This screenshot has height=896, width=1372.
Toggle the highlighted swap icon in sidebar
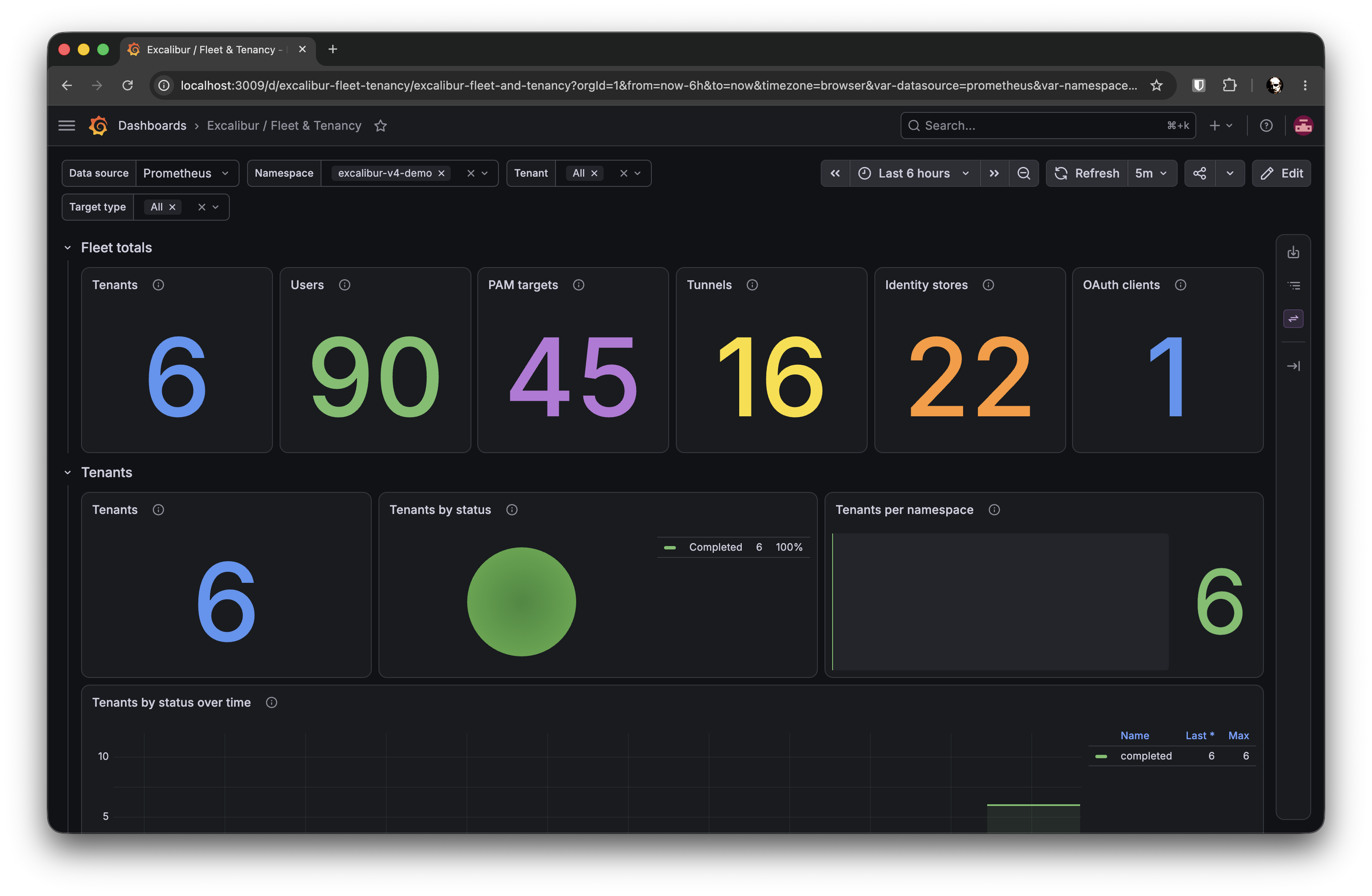pos(1293,319)
